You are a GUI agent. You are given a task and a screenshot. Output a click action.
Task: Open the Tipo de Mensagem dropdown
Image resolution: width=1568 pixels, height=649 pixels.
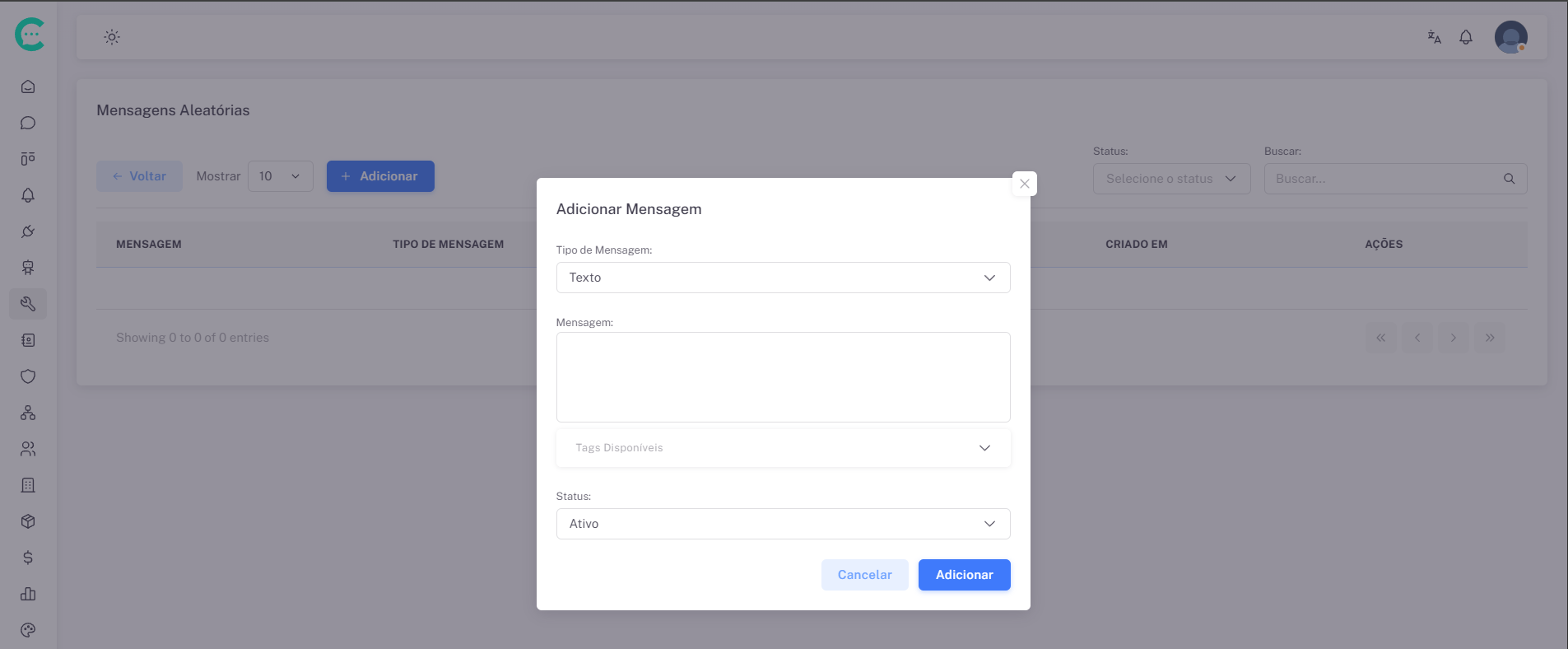click(783, 278)
